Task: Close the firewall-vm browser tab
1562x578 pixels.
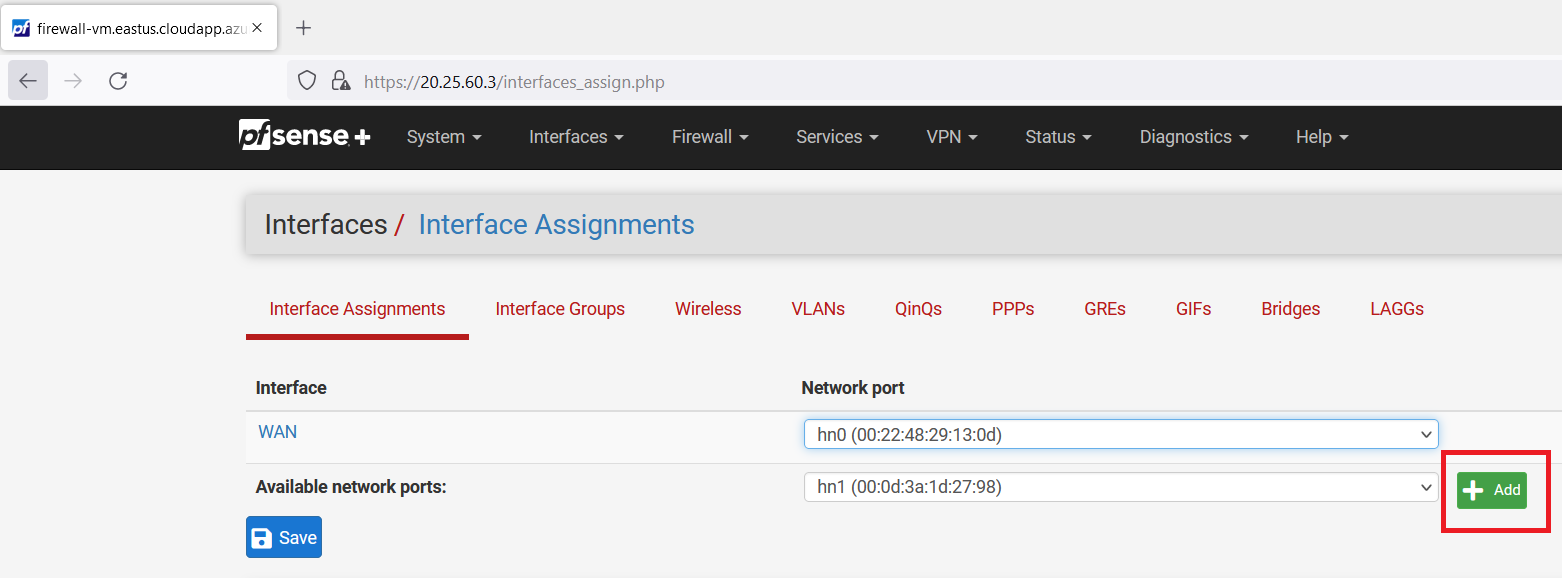Action: (257, 28)
